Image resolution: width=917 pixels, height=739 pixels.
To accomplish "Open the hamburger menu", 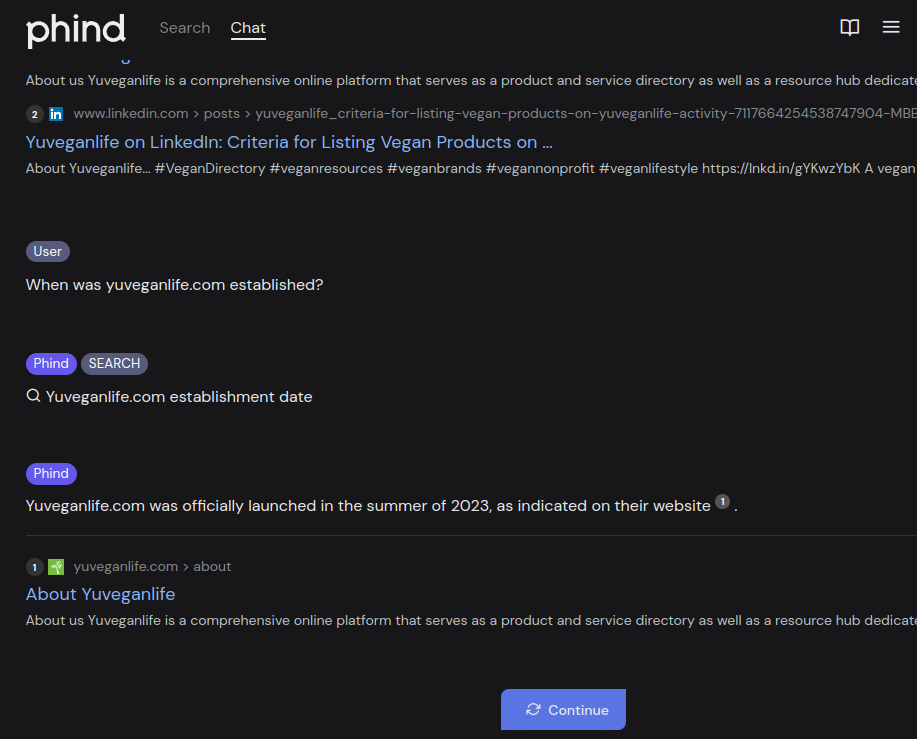I will [x=891, y=27].
